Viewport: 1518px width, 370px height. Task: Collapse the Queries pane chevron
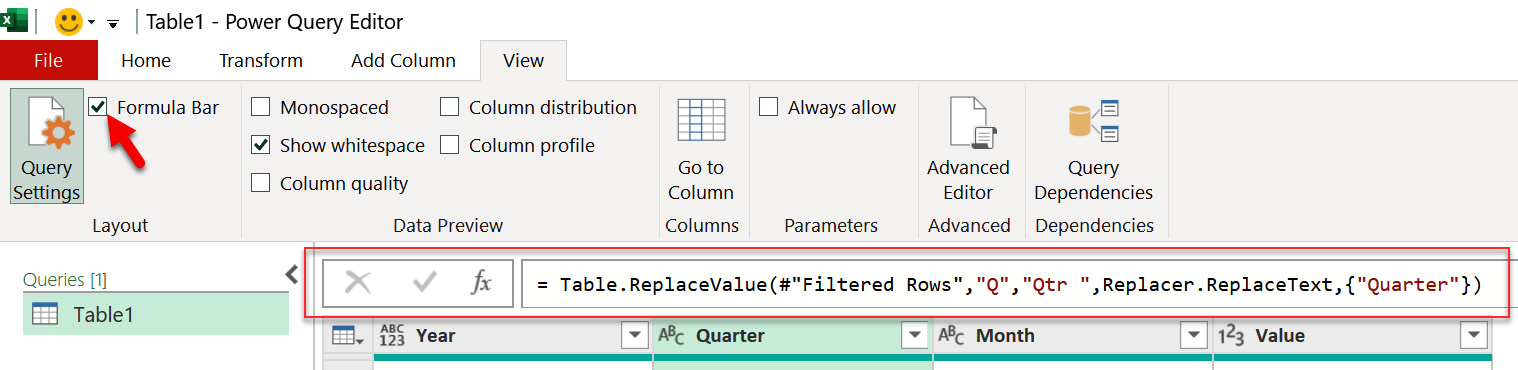click(291, 274)
